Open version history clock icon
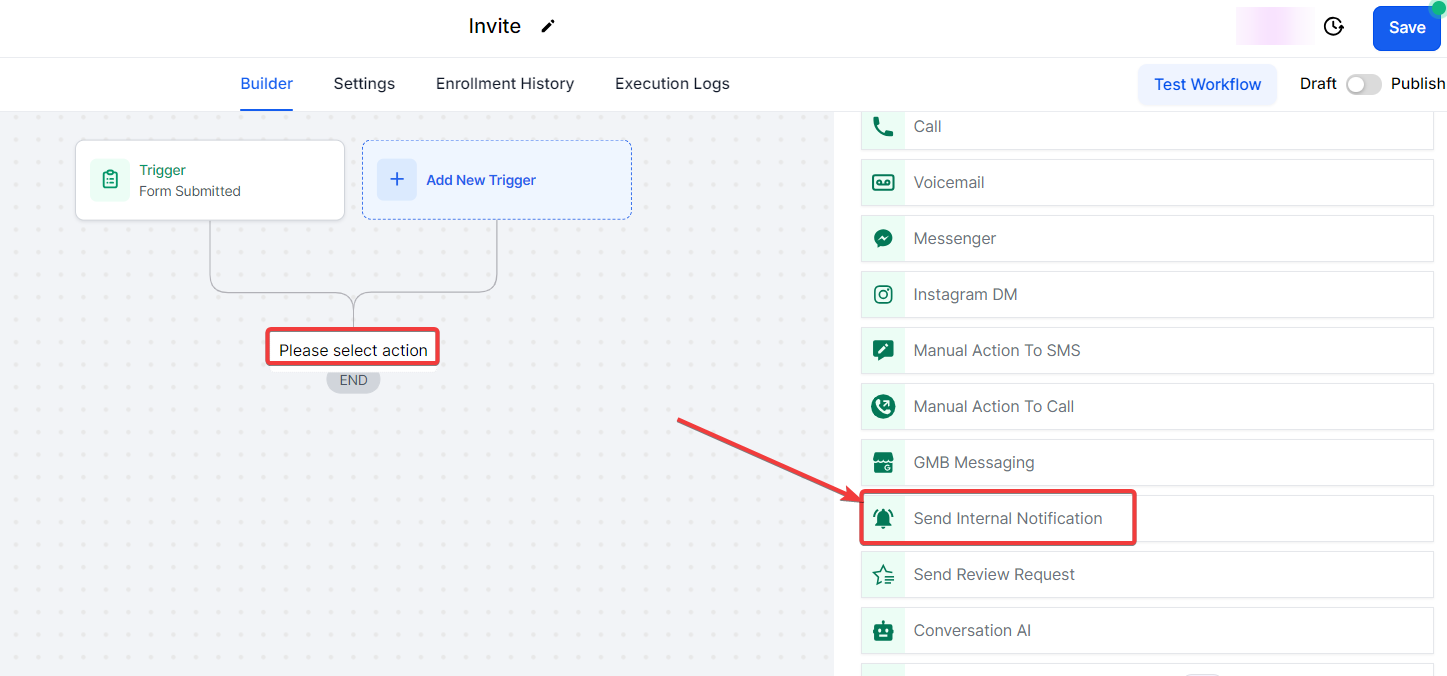The height and width of the screenshot is (676, 1447). point(1333,27)
